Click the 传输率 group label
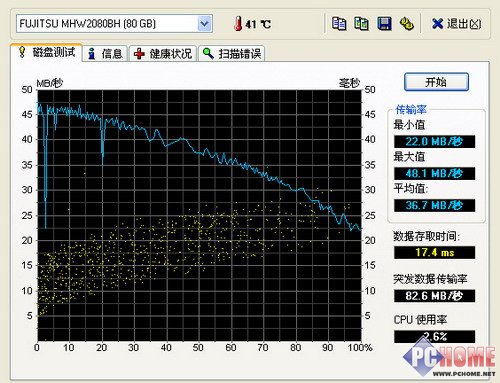The image size is (500, 383). 411,109
